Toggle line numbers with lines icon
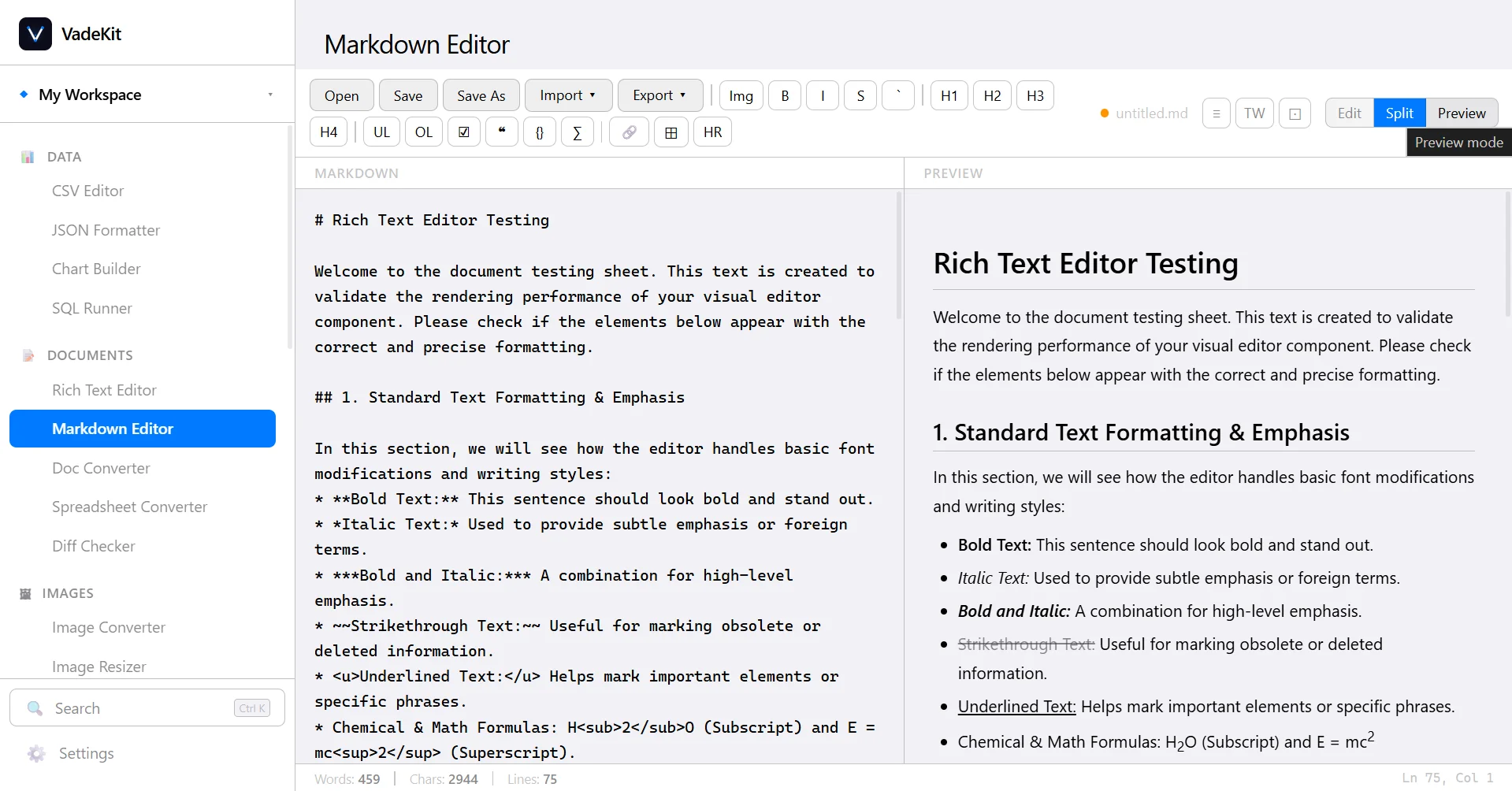The height and width of the screenshot is (791, 1512). pyautogui.click(x=1217, y=113)
